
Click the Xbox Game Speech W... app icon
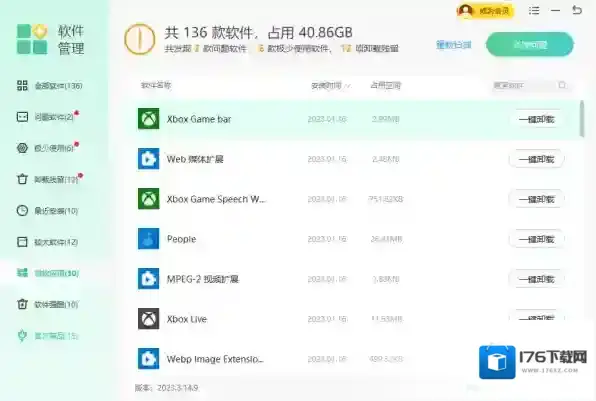click(148, 199)
